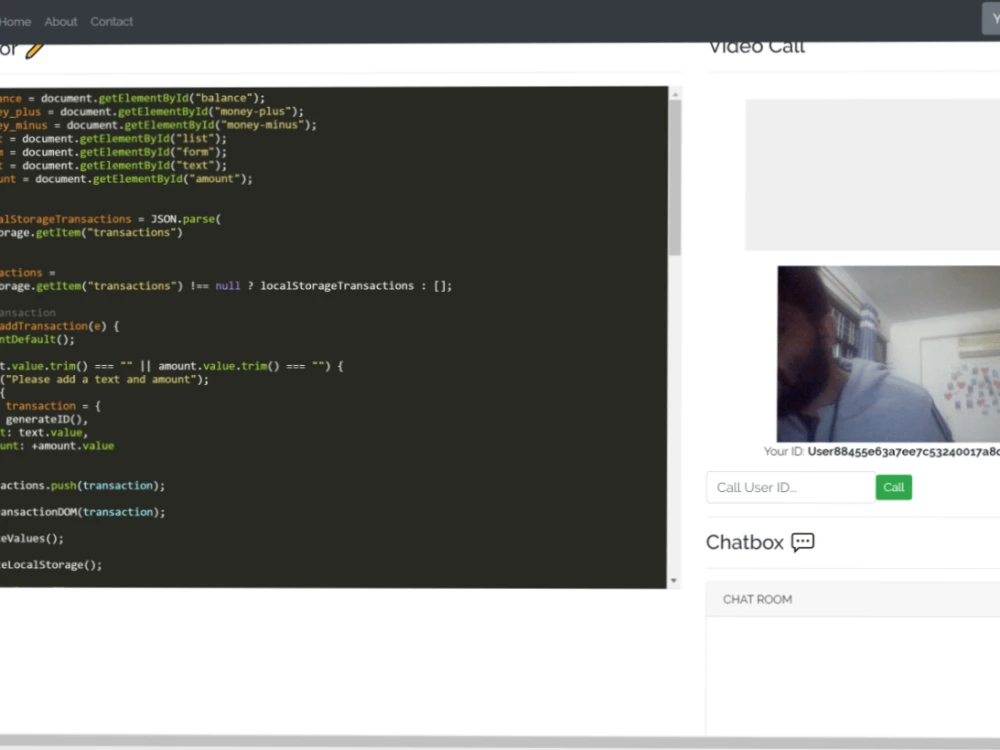Click the JSON.parse( code line
Viewport: 1000px width, 750px height.
[110, 219]
